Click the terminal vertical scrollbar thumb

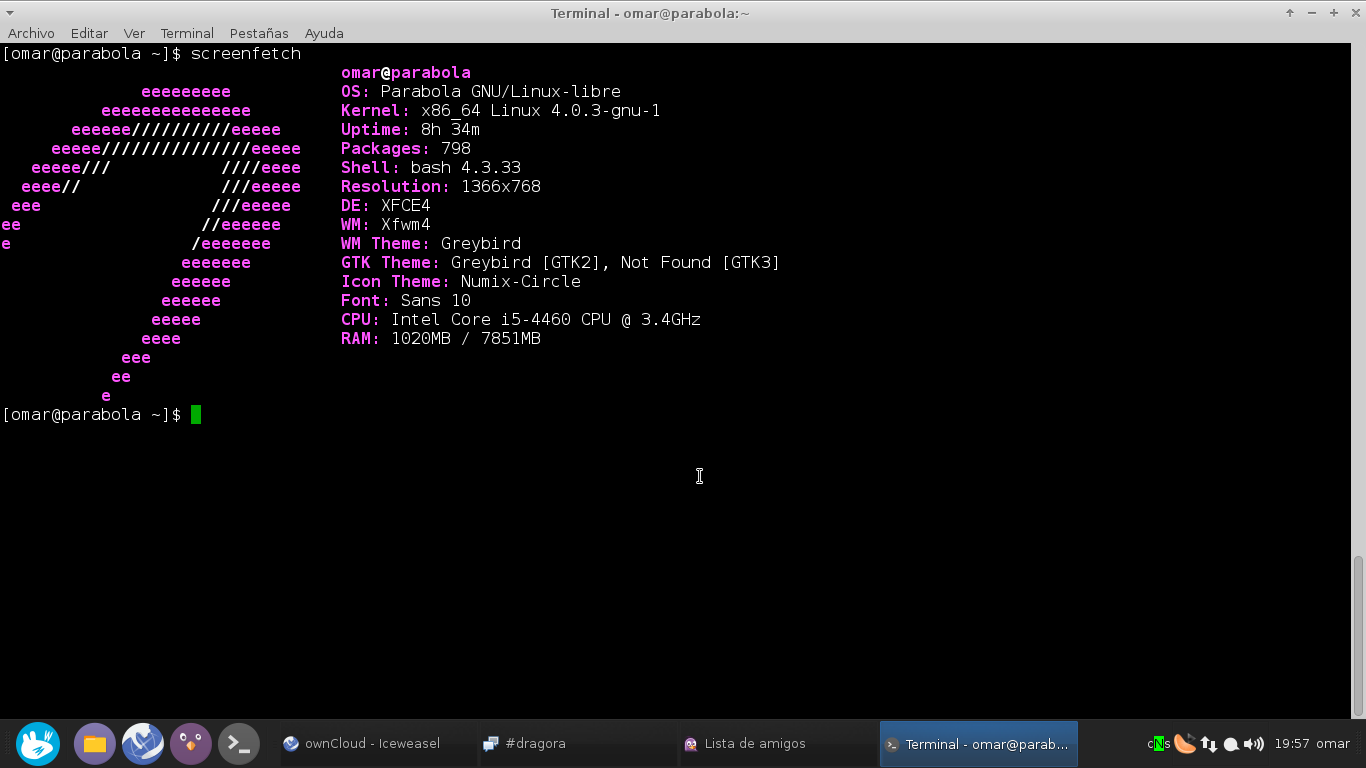click(x=1358, y=636)
